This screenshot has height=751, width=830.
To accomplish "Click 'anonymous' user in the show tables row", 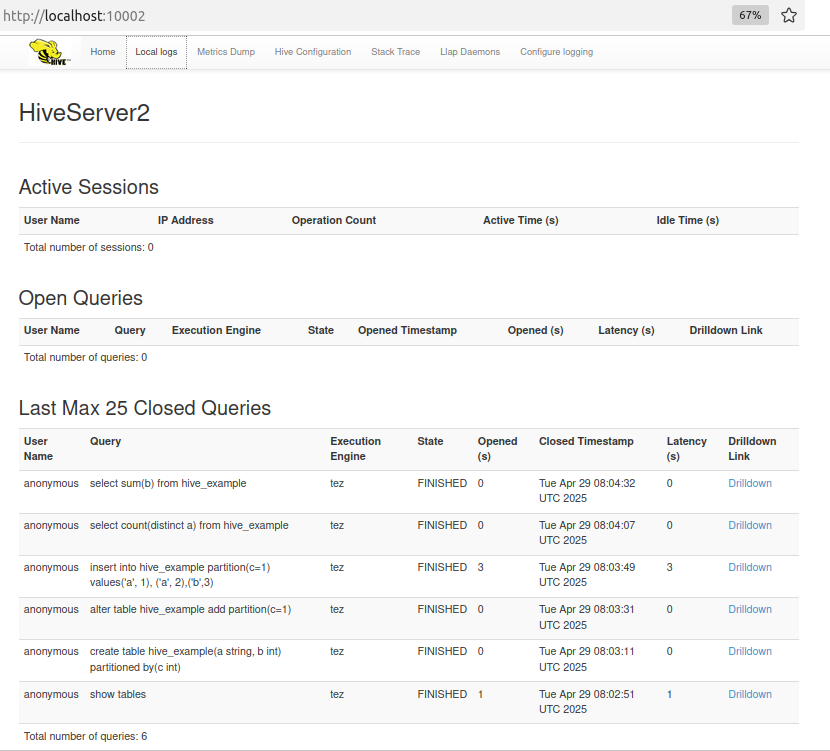I will [x=51, y=694].
